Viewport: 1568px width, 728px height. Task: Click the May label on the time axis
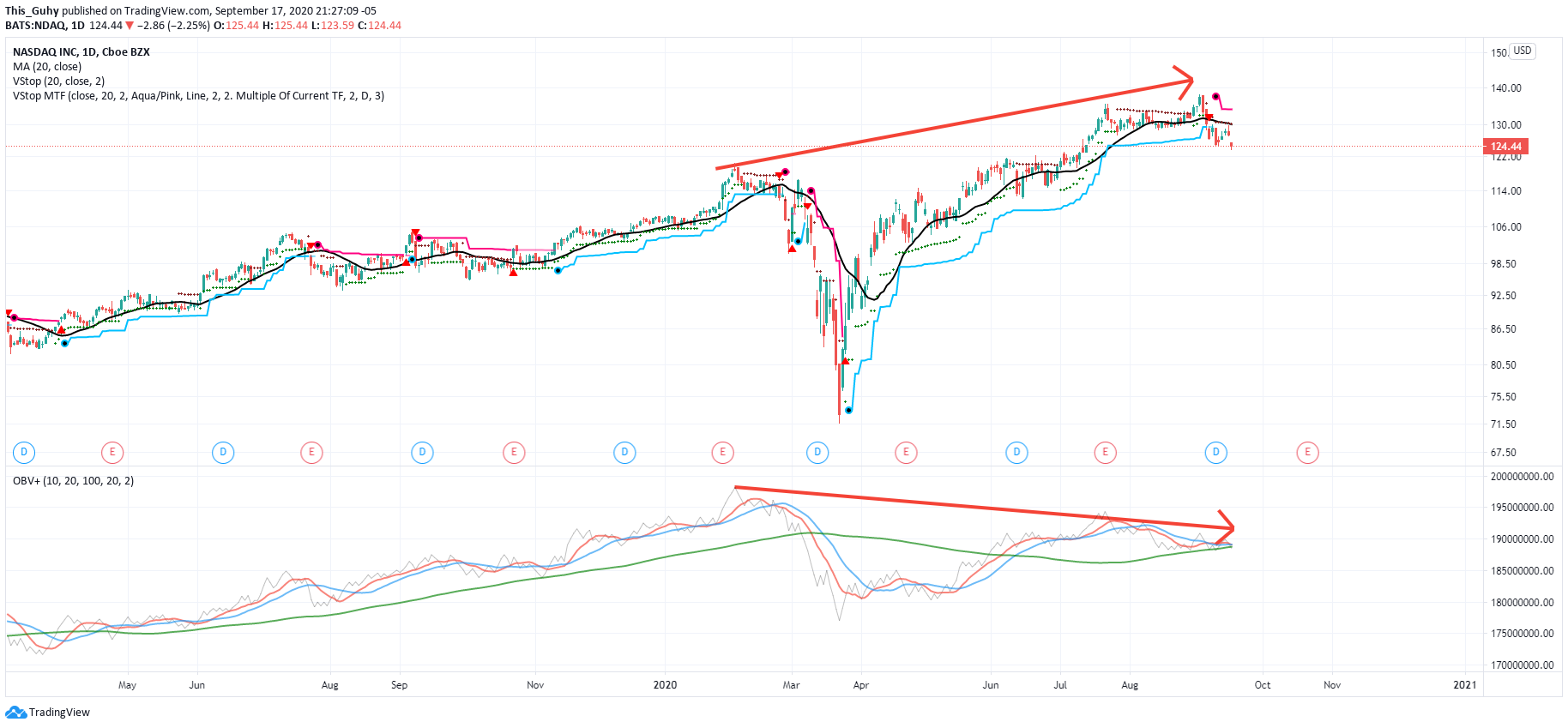pyautogui.click(x=127, y=685)
